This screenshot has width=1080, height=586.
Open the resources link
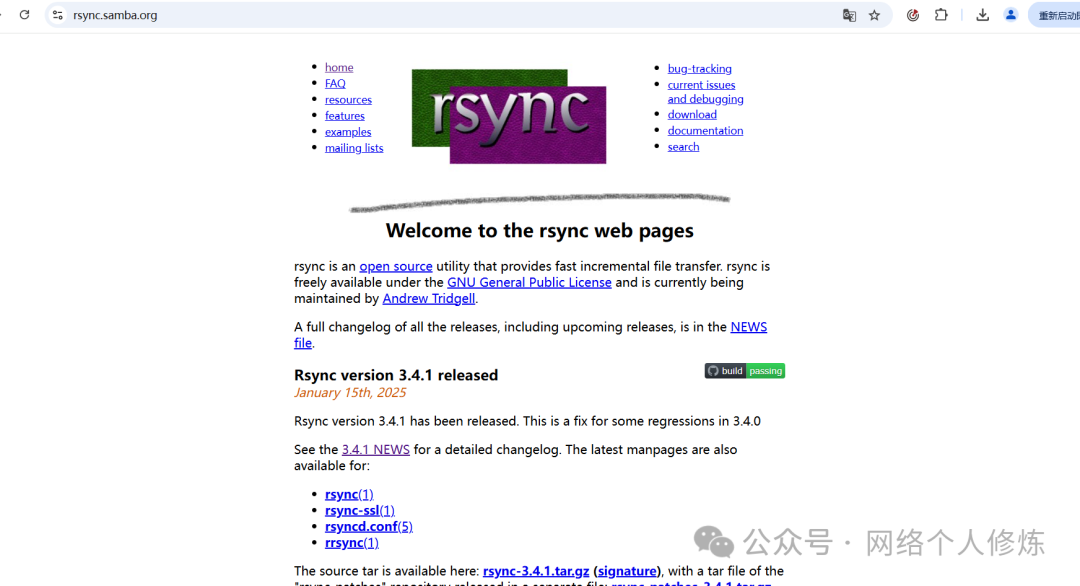(x=348, y=100)
